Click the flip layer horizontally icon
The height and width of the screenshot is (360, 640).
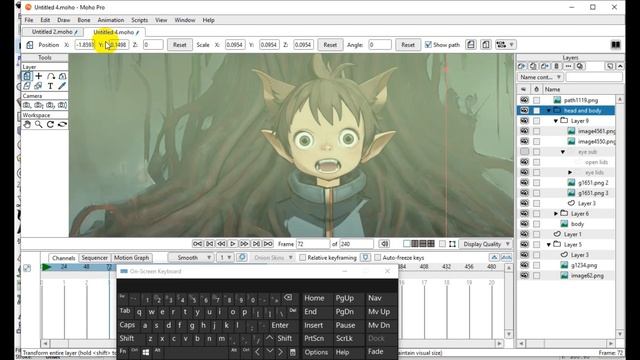[471, 44]
